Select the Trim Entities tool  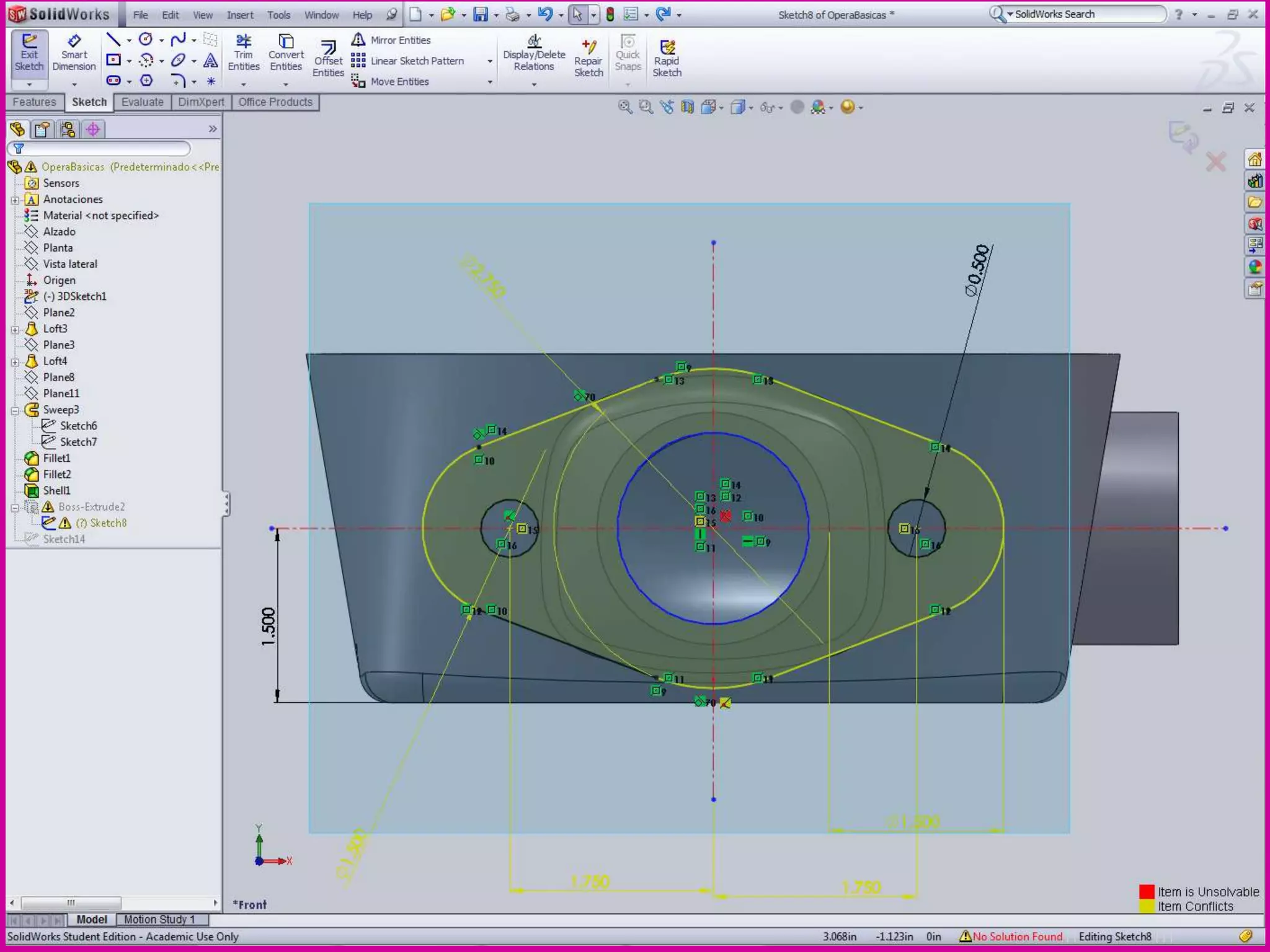click(x=243, y=53)
